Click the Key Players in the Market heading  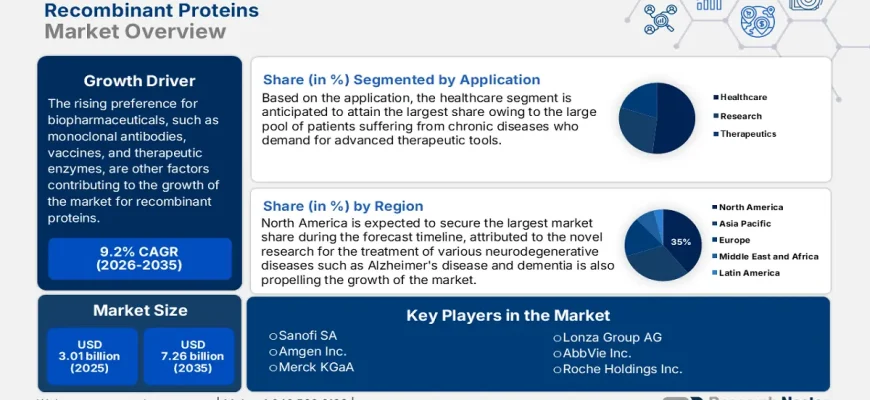click(508, 315)
